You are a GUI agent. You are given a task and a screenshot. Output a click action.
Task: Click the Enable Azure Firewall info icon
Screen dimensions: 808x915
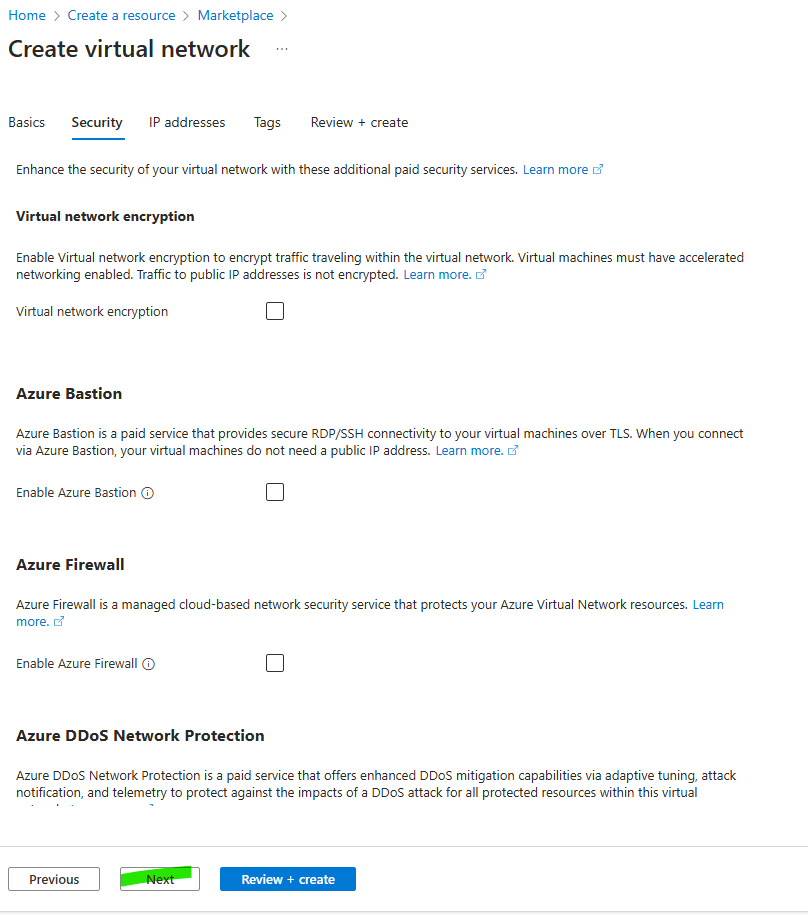coord(149,664)
